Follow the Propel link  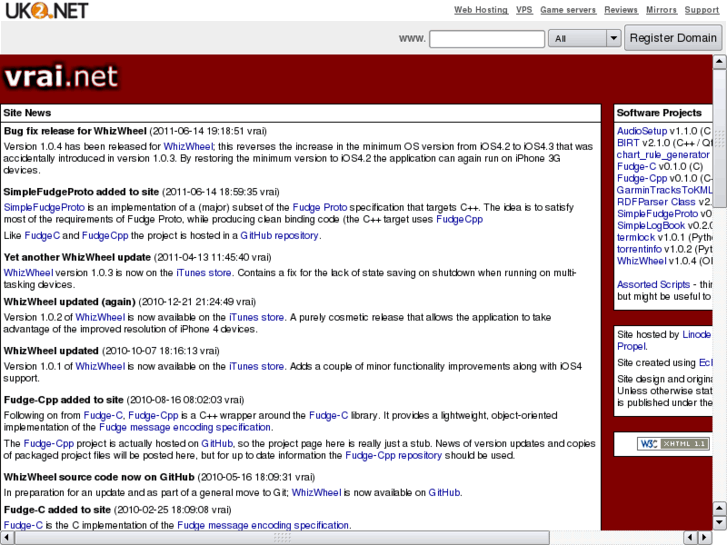click(631, 346)
